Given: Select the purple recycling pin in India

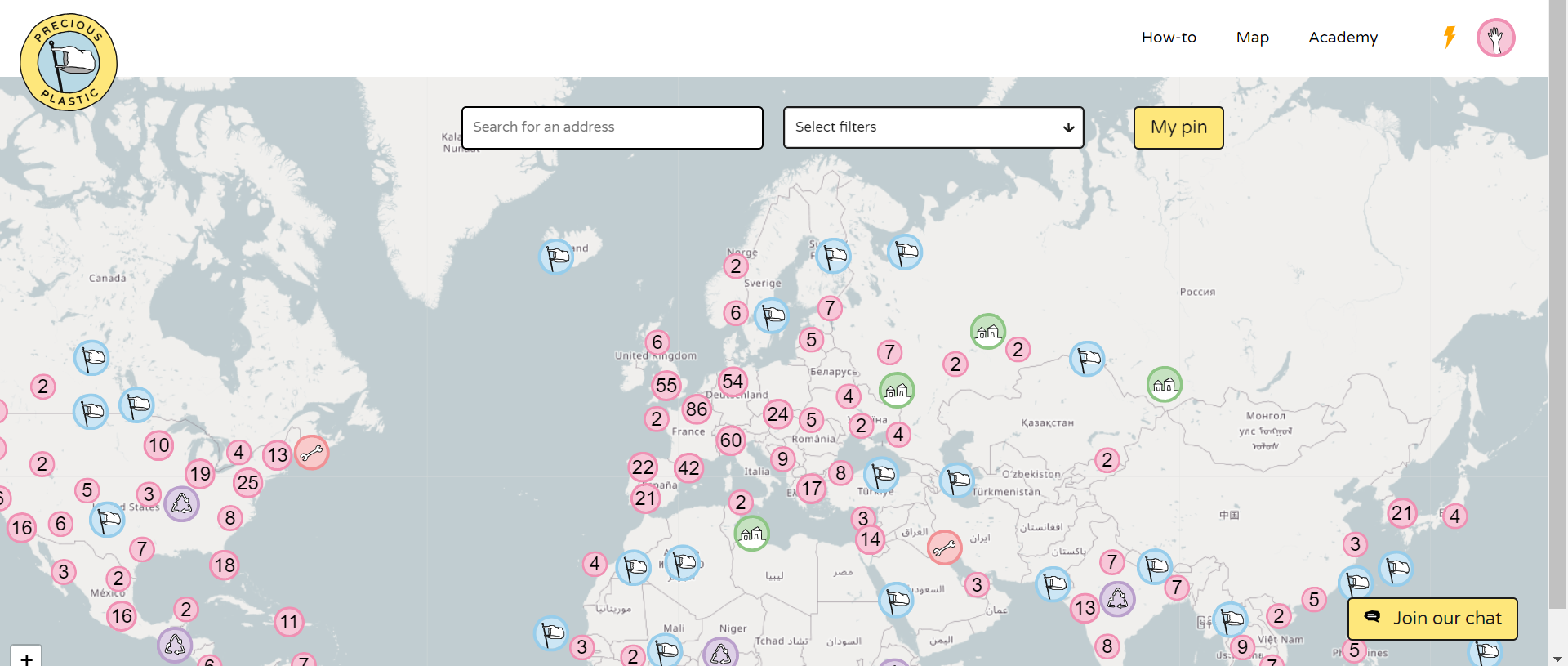Looking at the screenshot, I should (1117, 599).
